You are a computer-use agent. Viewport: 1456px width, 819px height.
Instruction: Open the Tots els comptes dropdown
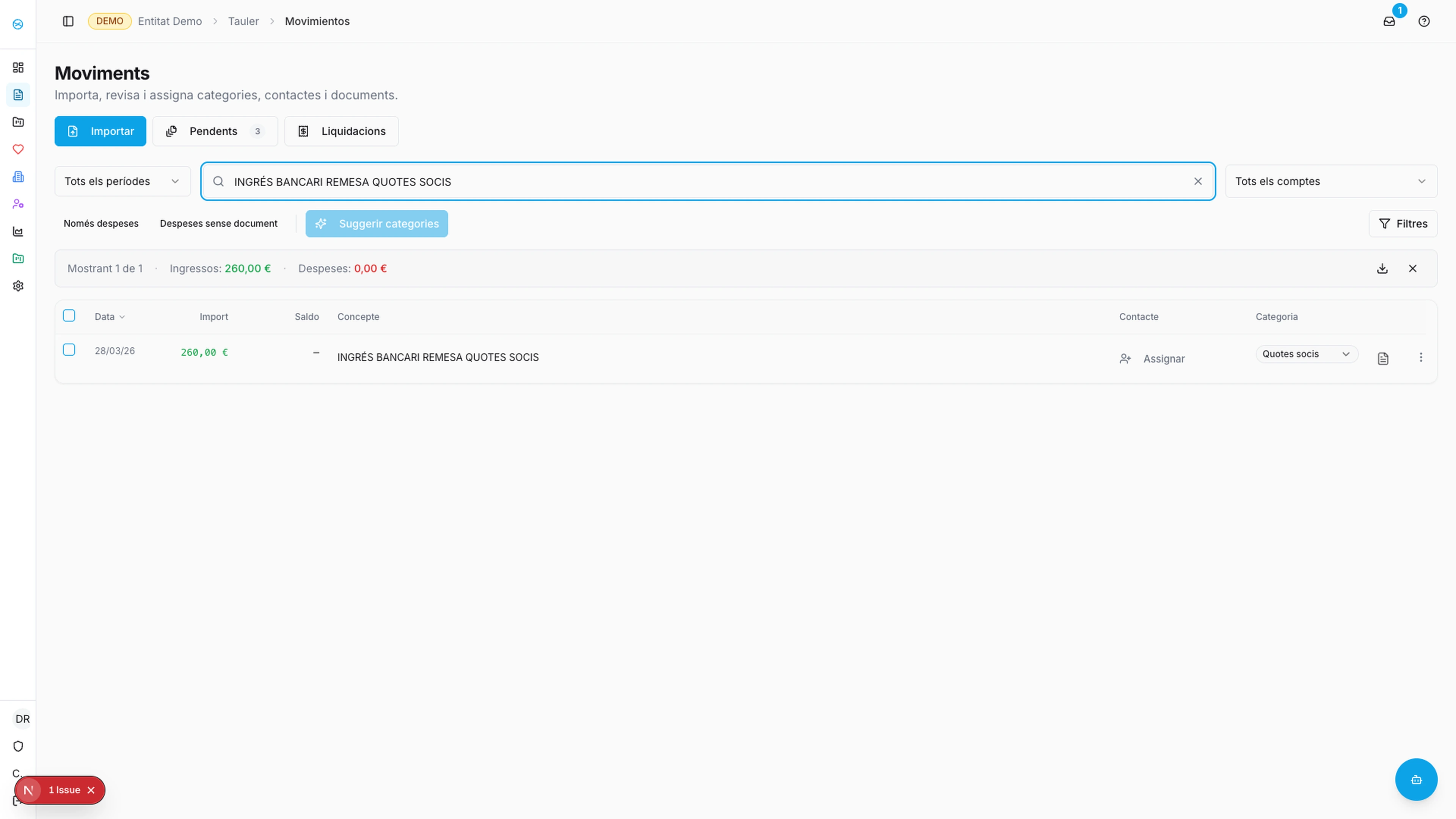pos(1330,182)
